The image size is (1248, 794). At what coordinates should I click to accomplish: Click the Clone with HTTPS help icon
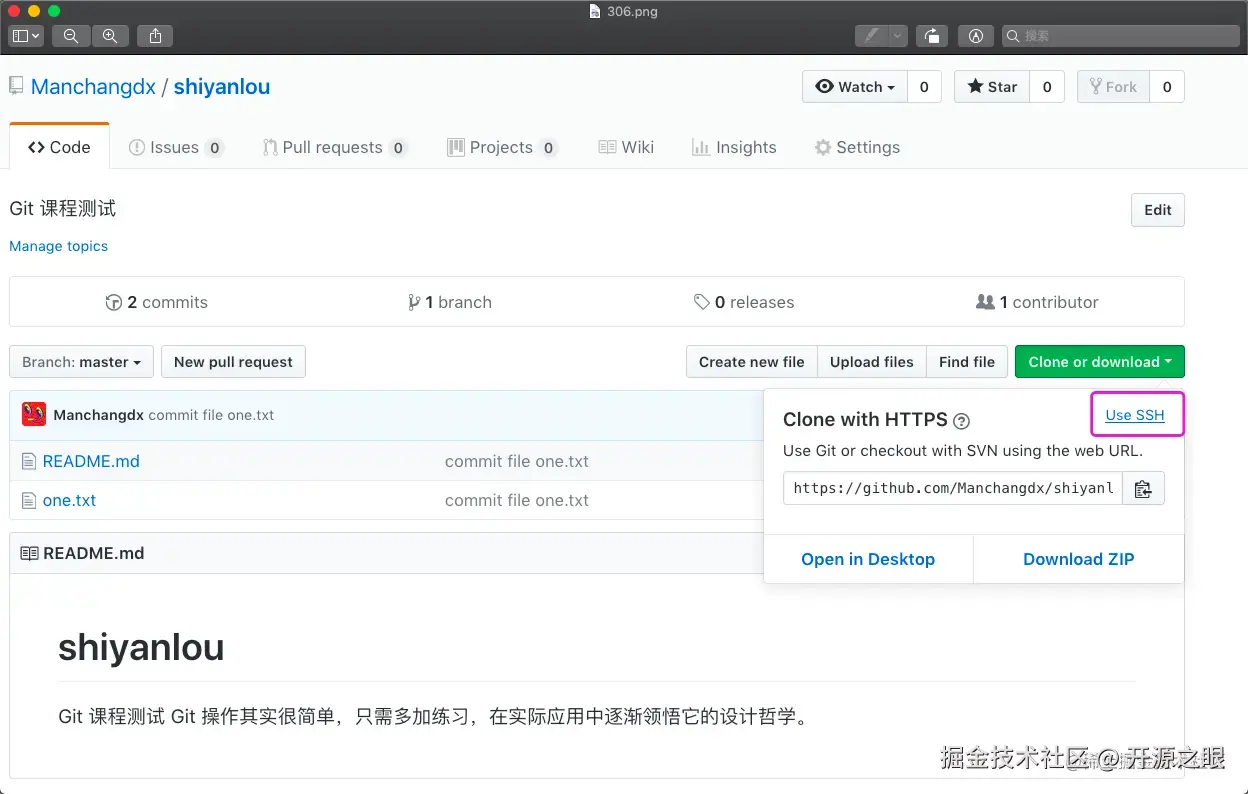(x=962, y=421)
